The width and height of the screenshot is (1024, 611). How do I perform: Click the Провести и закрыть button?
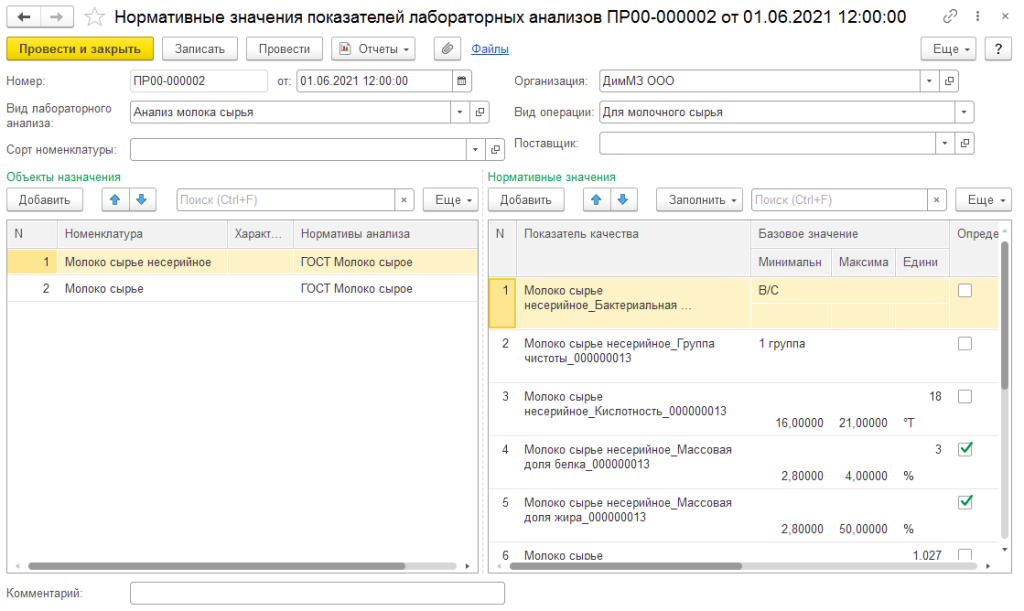coord(80,49)
